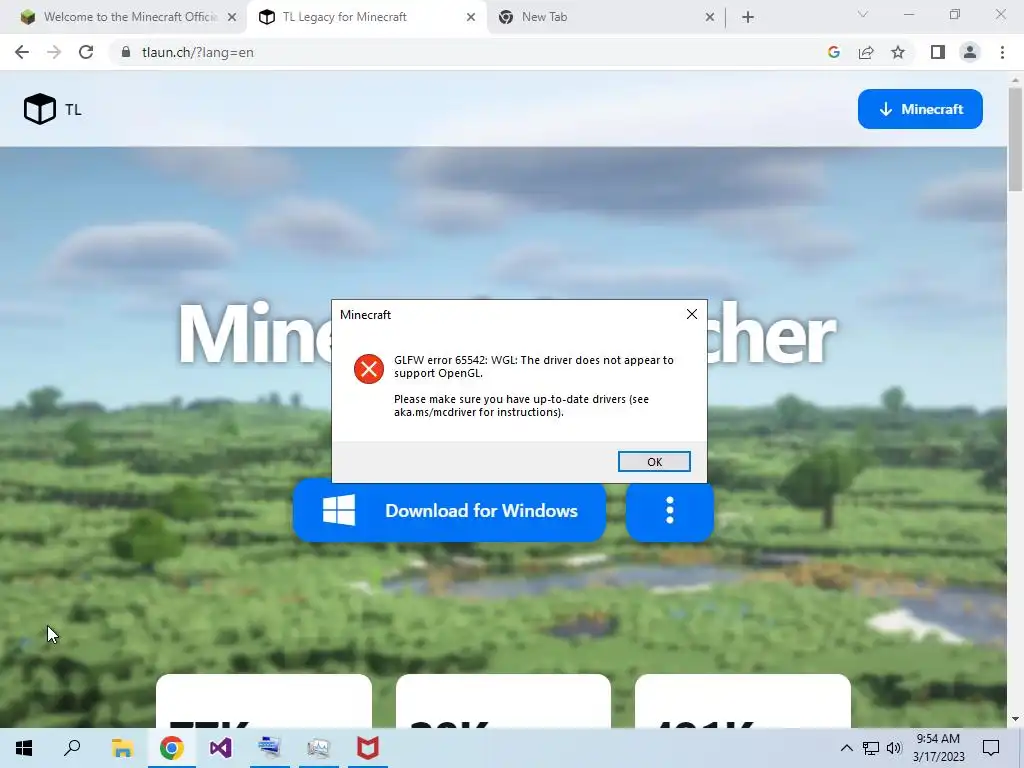Click the scrollbar down arrow
The image size is (1024, 768).
[1015, 719]
